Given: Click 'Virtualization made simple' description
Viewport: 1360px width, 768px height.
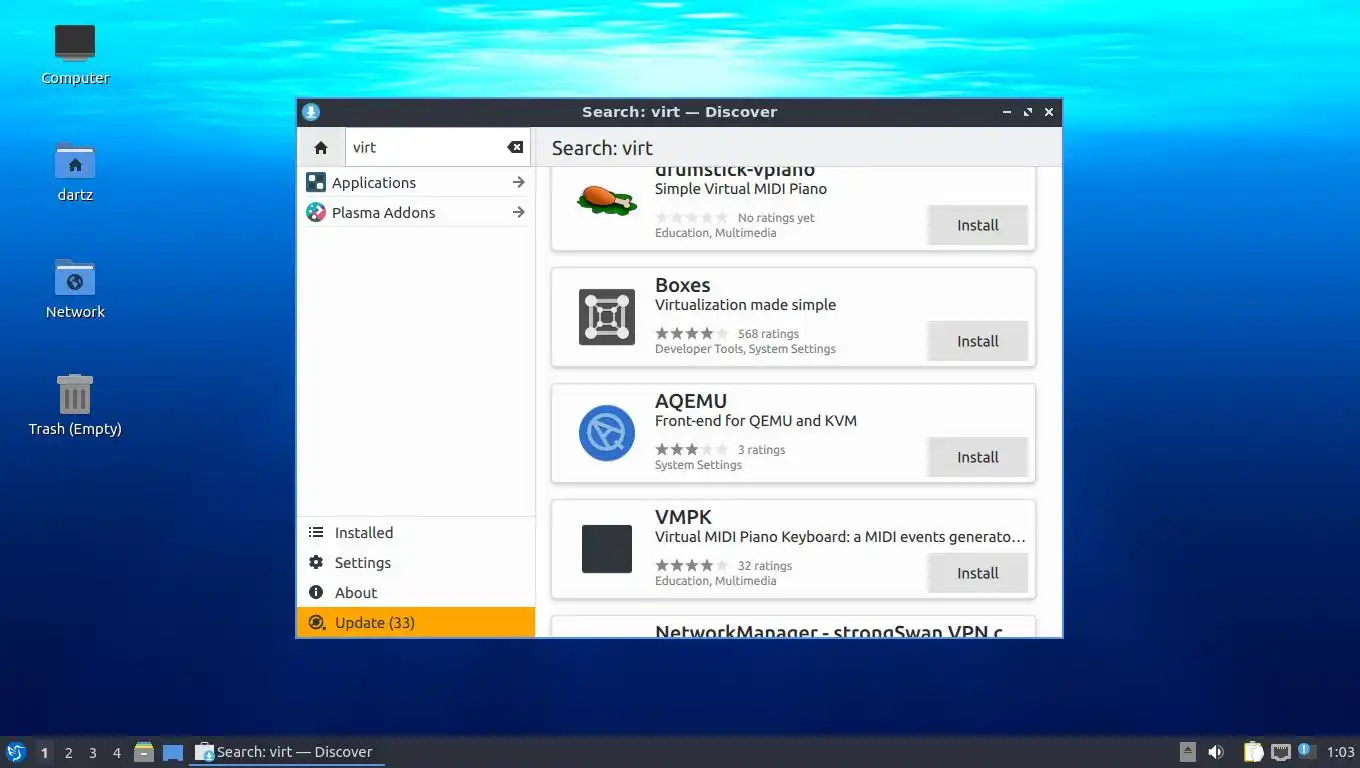Looking at the screenshot, I should click(745, 305).
